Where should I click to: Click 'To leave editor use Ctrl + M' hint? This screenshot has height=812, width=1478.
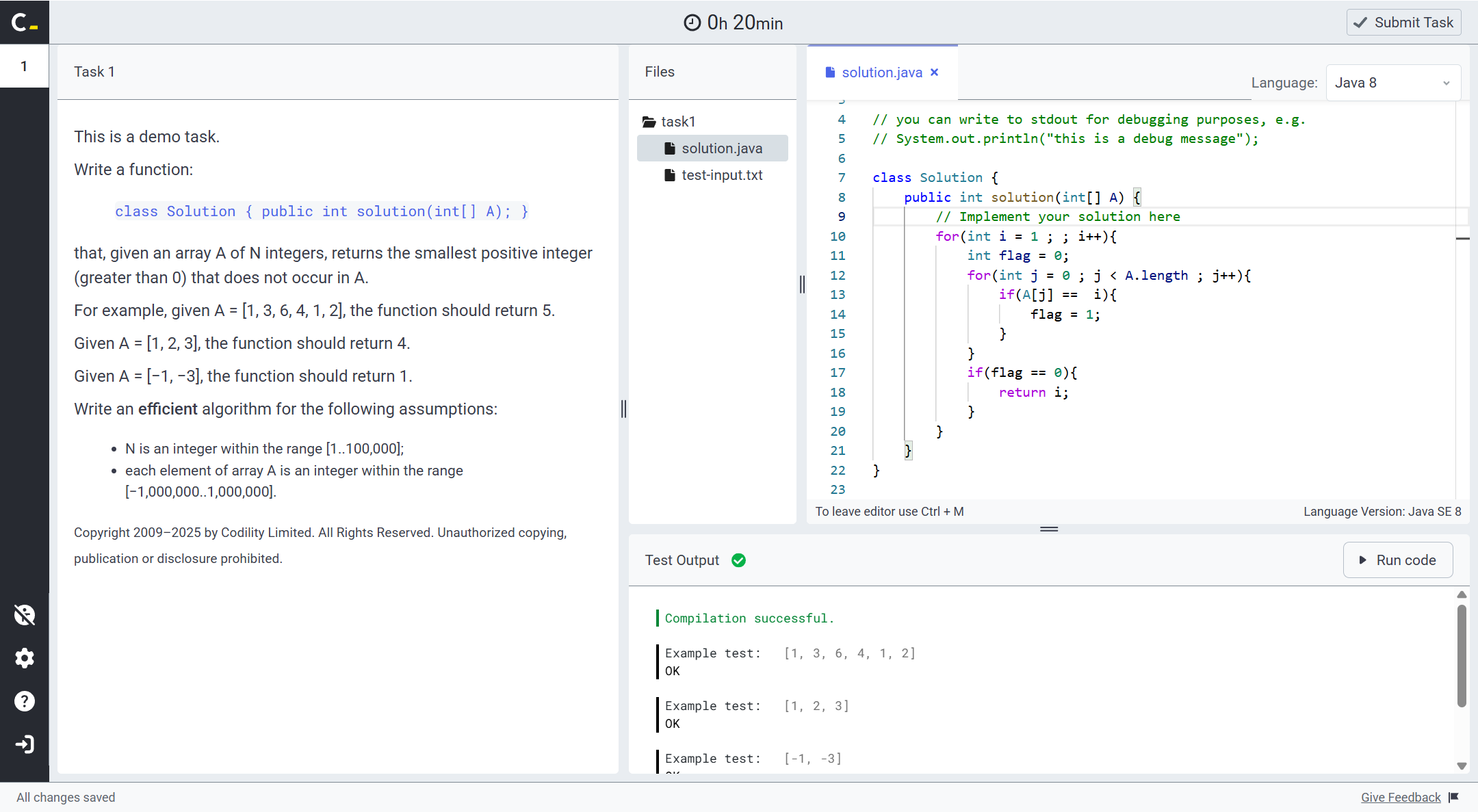[x=890, y=512]
